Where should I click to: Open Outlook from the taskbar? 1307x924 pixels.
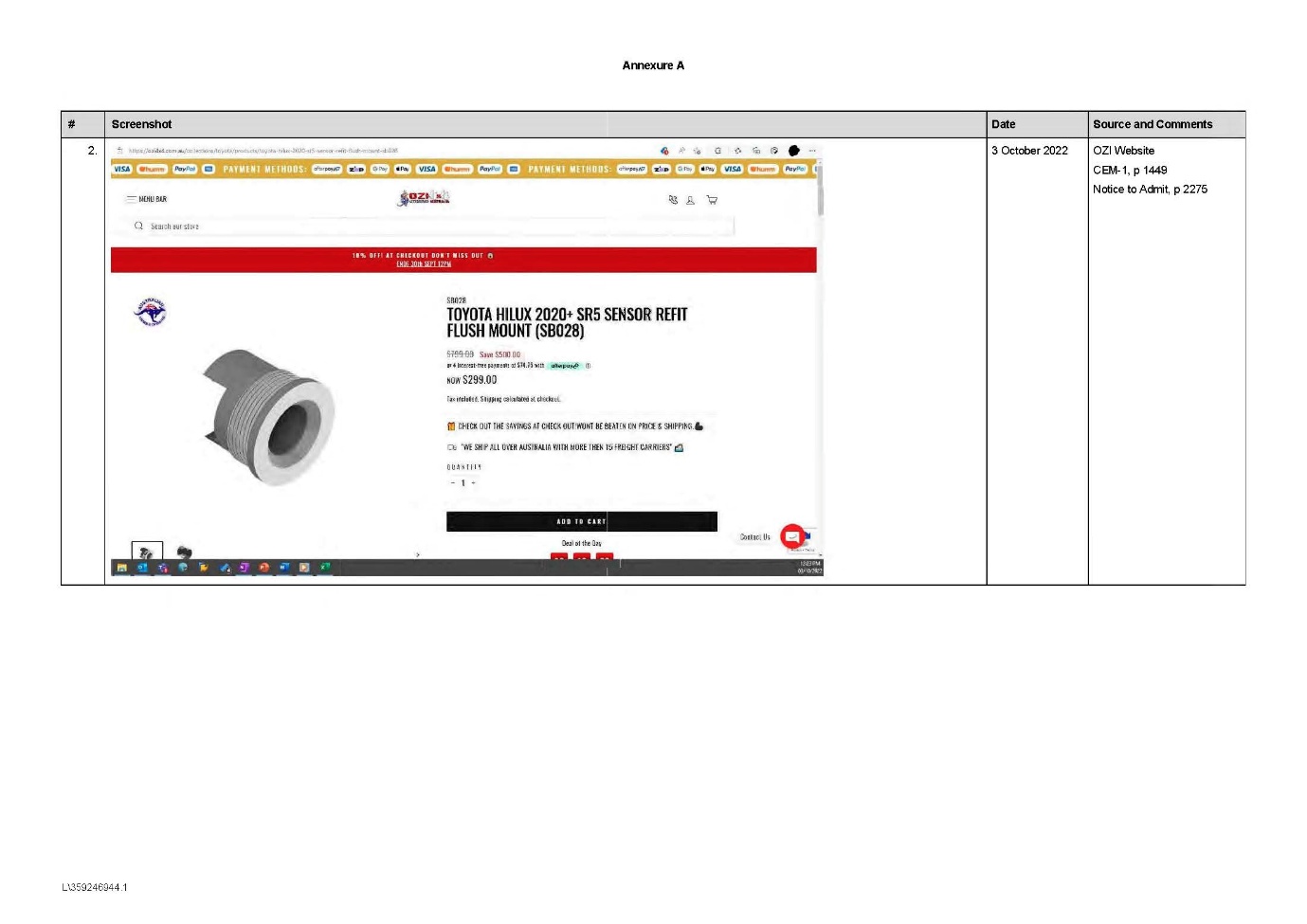[142, 568]
